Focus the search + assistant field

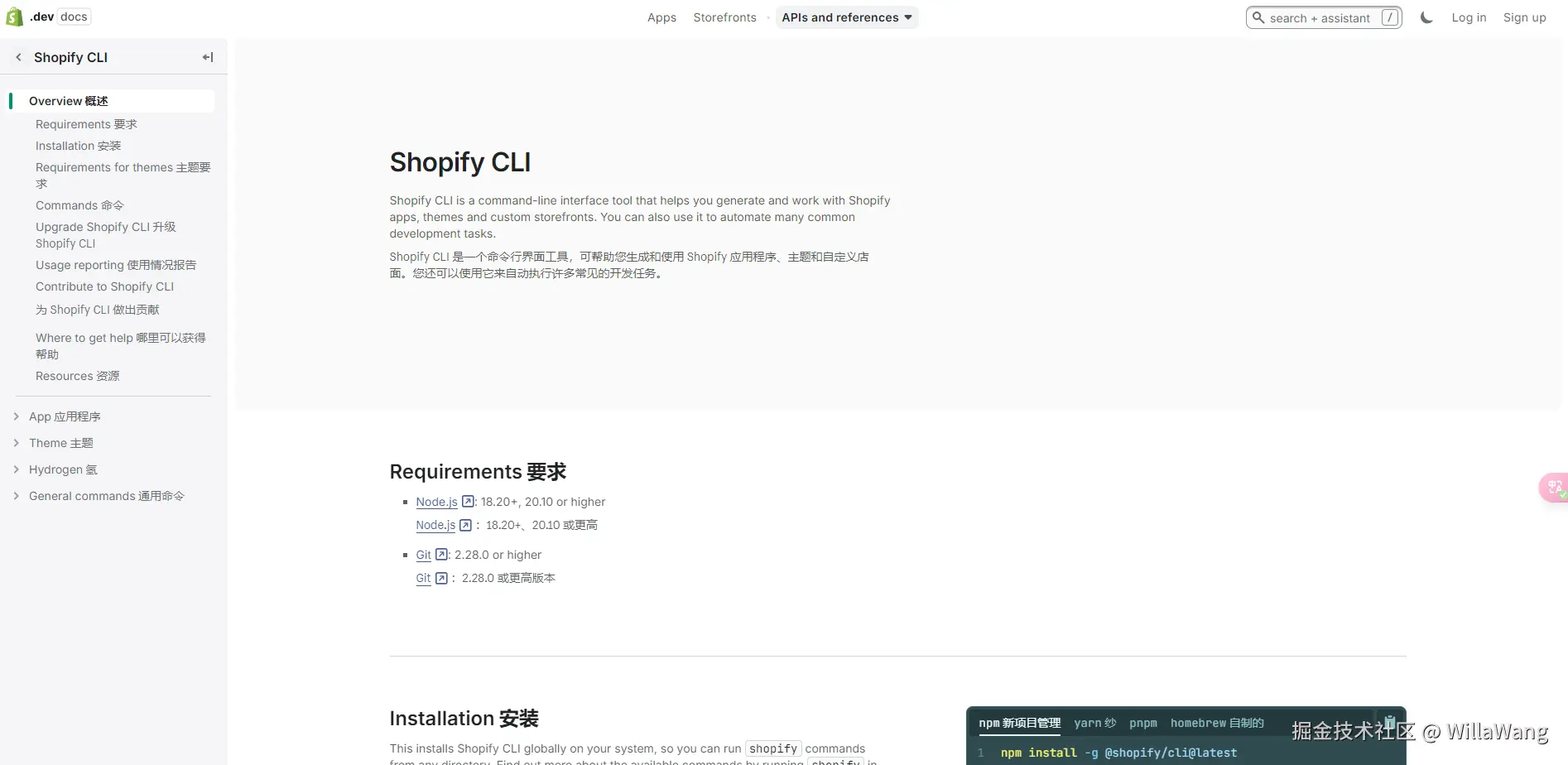1324,17
